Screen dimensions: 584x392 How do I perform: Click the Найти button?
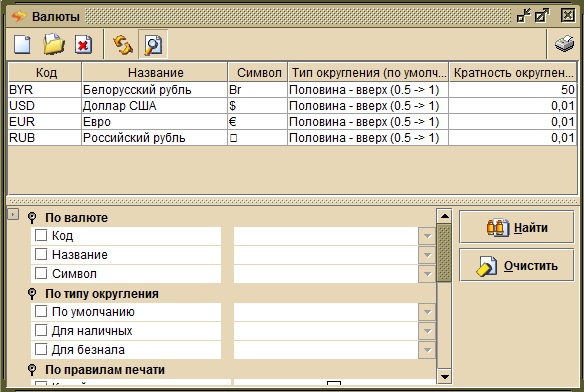[x=517, y=227]
